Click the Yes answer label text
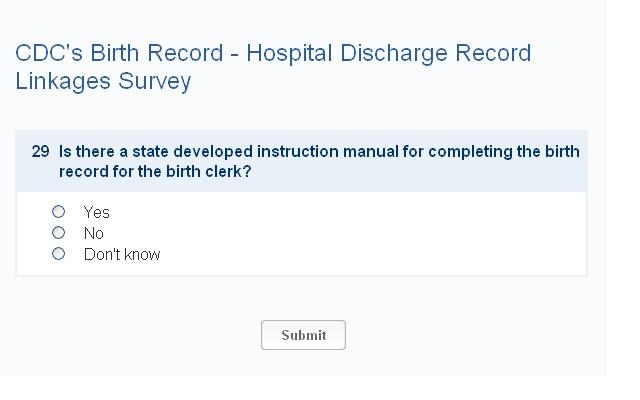The image size is (640, 400). (x=97, y=212)
